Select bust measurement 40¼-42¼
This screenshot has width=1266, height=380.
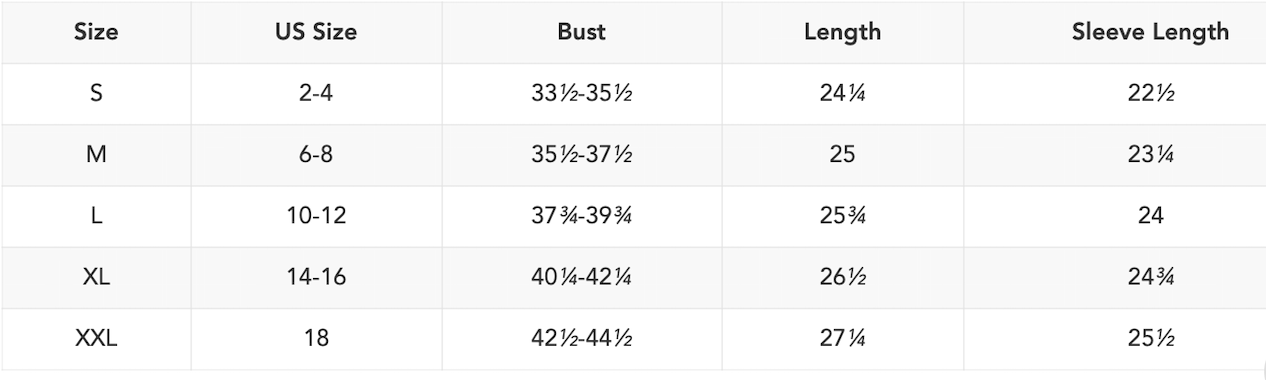tap(582, 277)
